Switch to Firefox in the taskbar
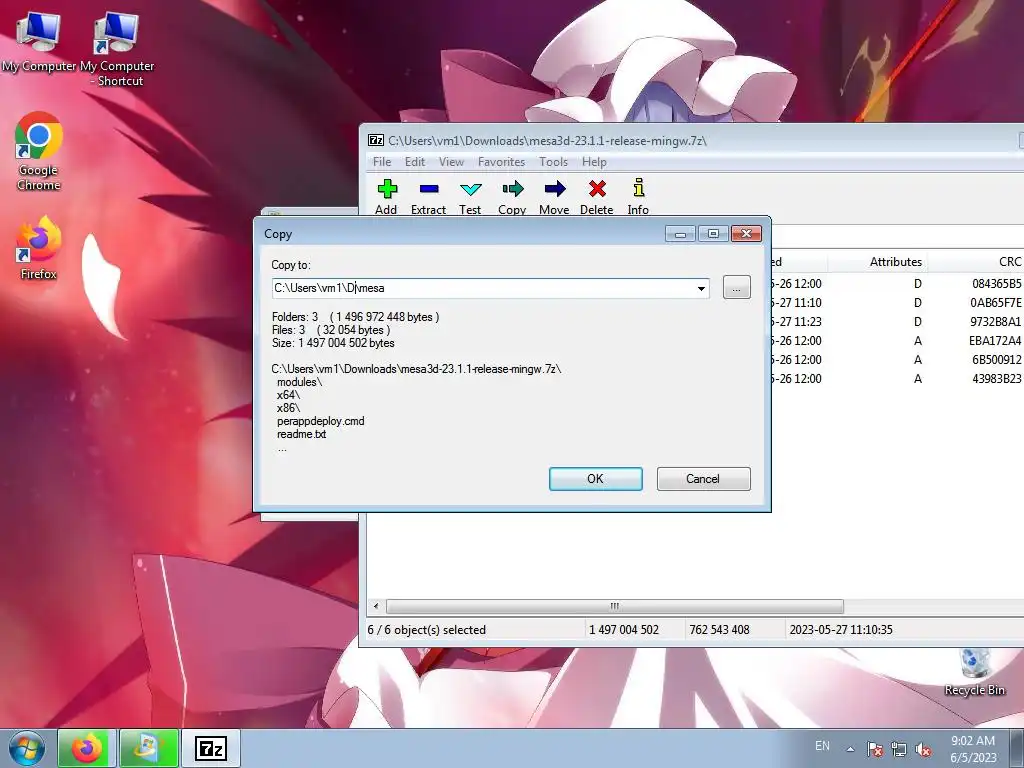 tap(87, 748)
